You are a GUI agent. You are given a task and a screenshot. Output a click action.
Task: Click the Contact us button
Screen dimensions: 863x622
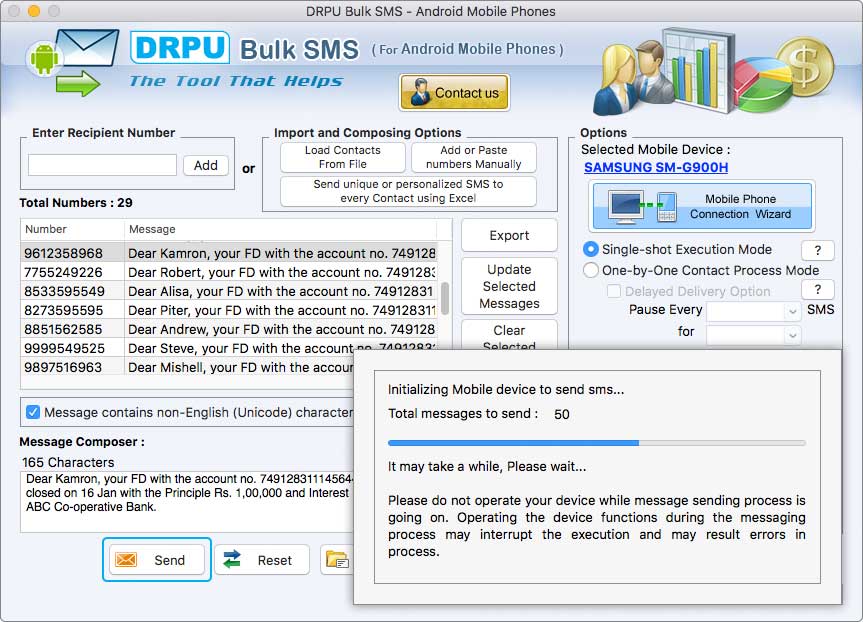click(x=454, y=92)
